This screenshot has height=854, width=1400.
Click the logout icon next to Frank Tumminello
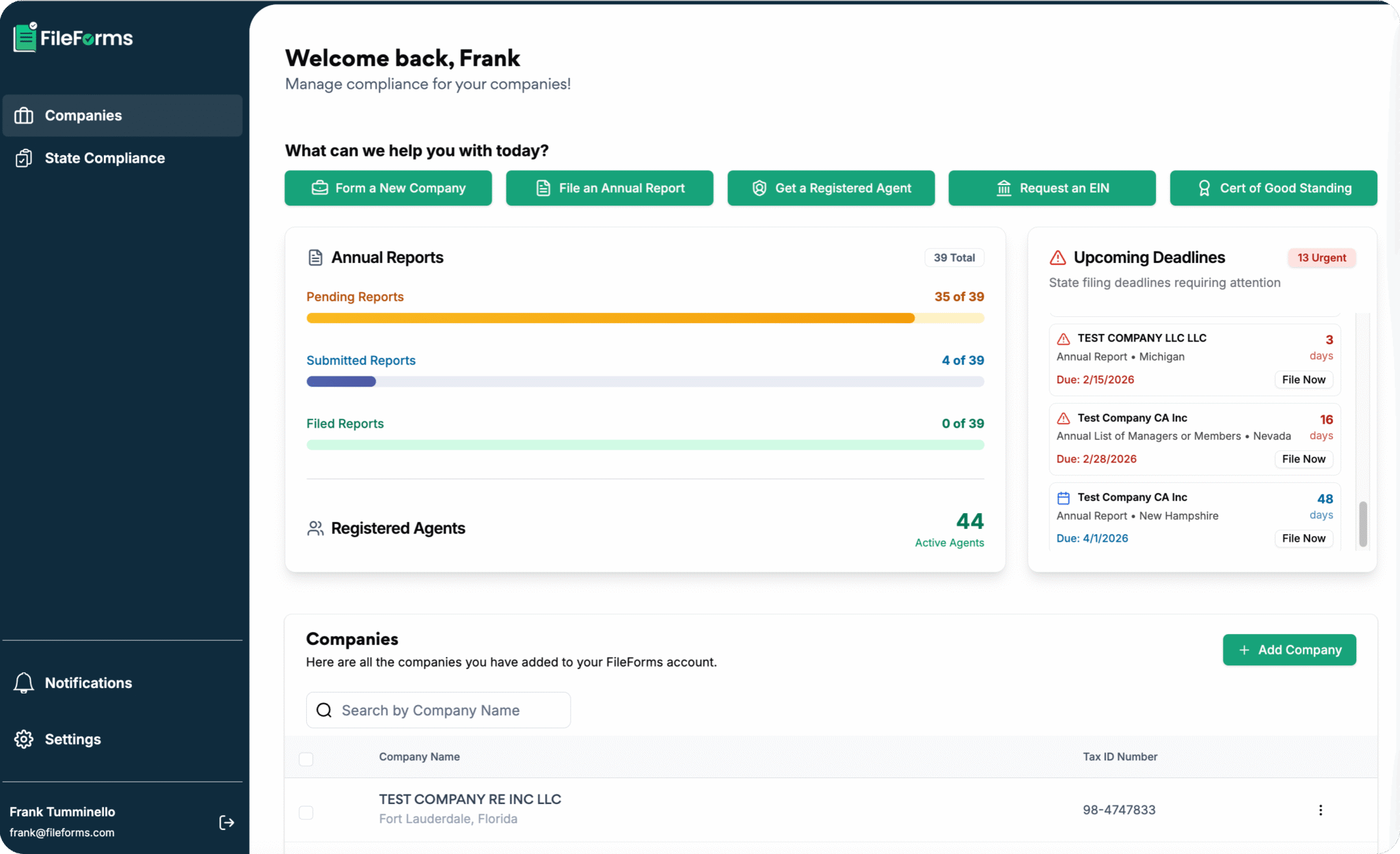coord(226,823)
